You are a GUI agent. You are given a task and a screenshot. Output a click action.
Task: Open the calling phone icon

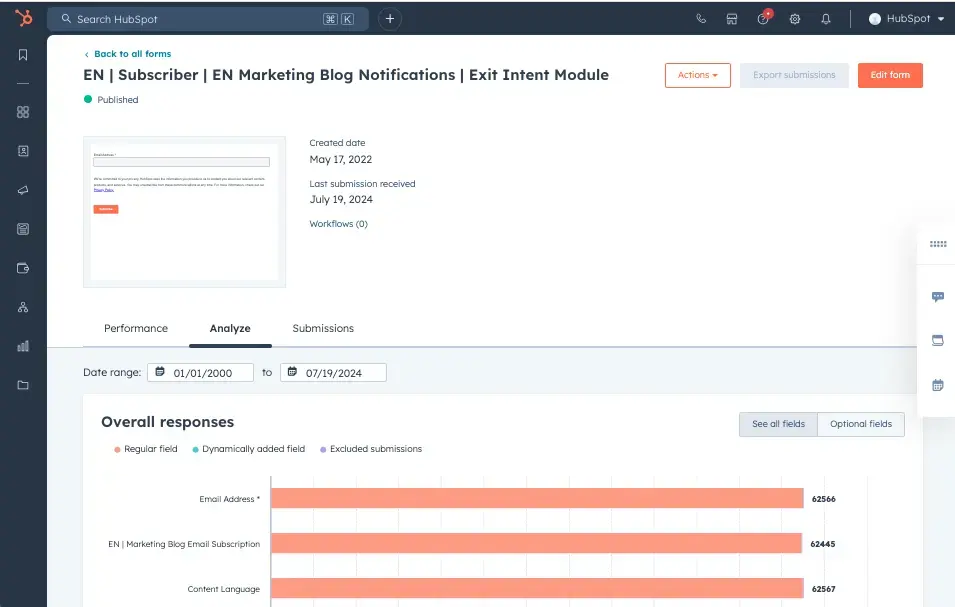pos(701,19)
